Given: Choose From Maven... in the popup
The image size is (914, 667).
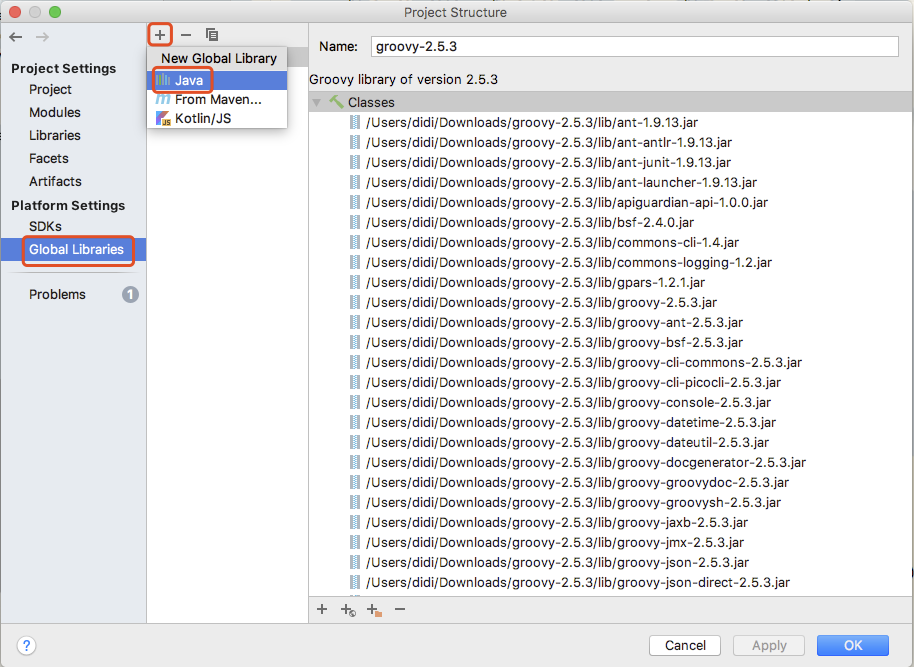Looking at the screenshot, I should pyautogui.click(x=217, y=100).
